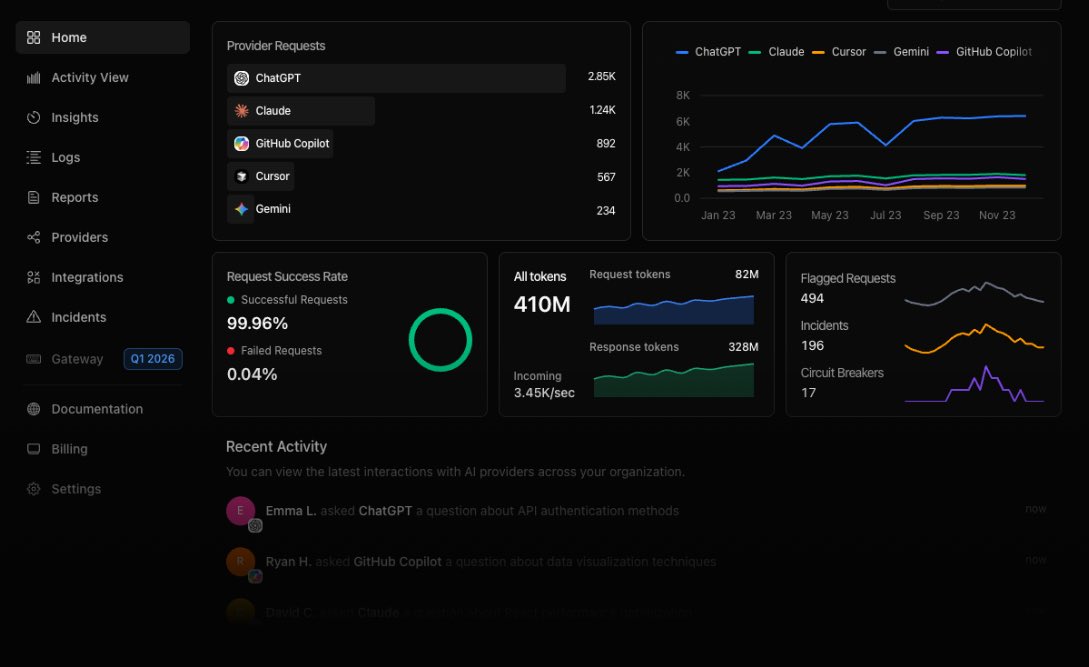The image size is (1089, 667).
Task: Click the 410M all tokens value
Action: click(542, 304)
